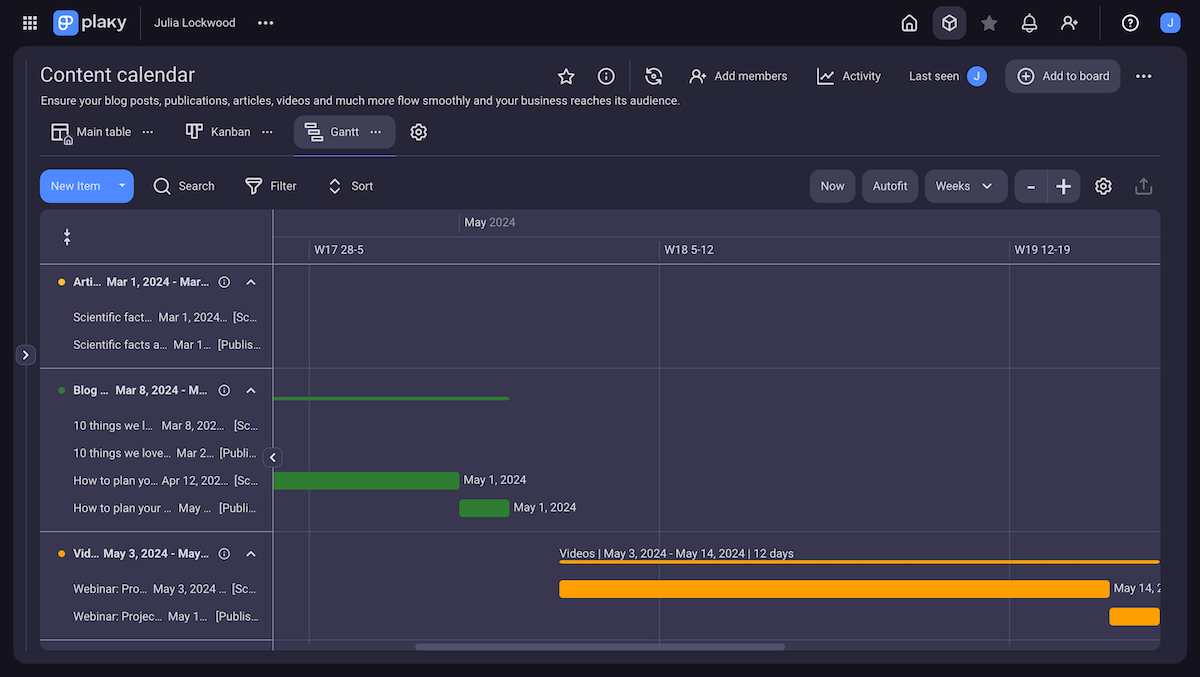Open board info next to title
Viewport: 1200px width, 677px height.
pos(606,76)
